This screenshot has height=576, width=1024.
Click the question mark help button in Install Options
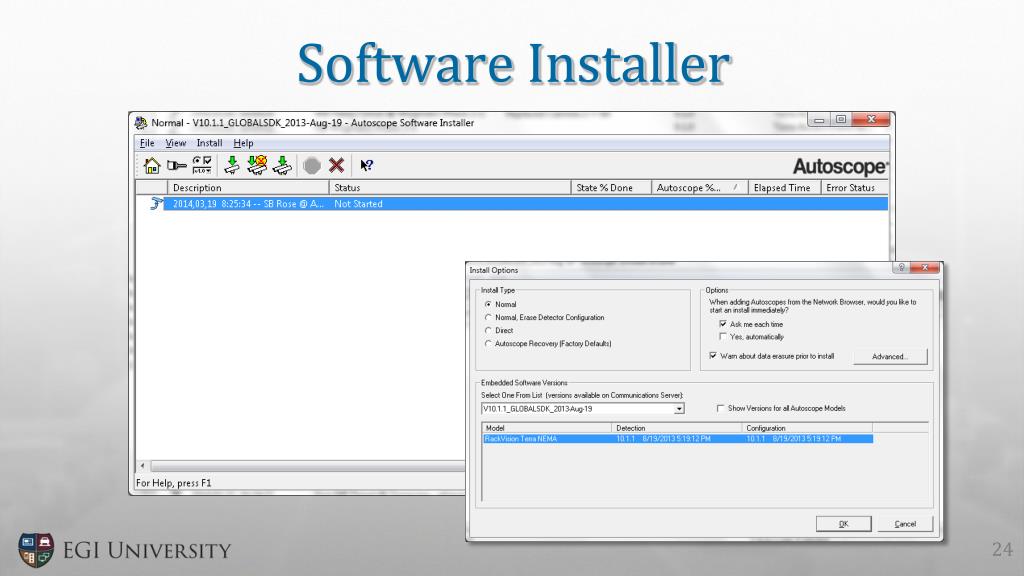click(x=901, y=268)
